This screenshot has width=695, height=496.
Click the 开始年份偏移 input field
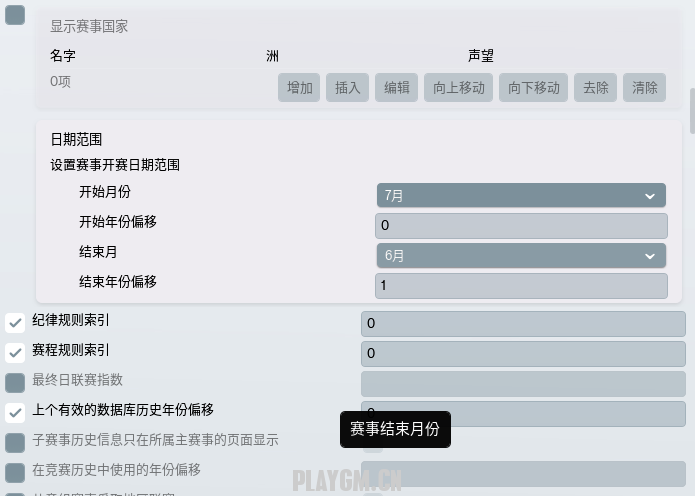pos(521,226)
